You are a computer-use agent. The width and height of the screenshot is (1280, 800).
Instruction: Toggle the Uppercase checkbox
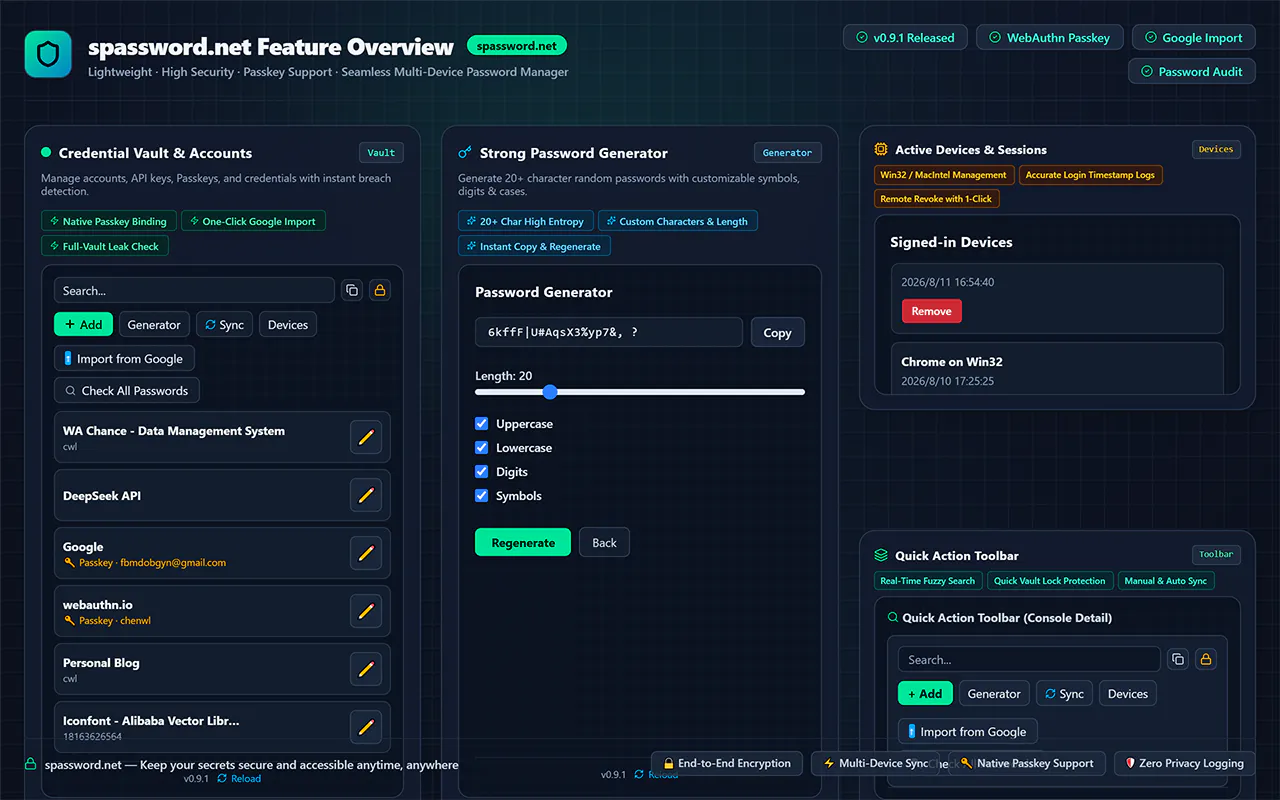click(x=482, y=424)
